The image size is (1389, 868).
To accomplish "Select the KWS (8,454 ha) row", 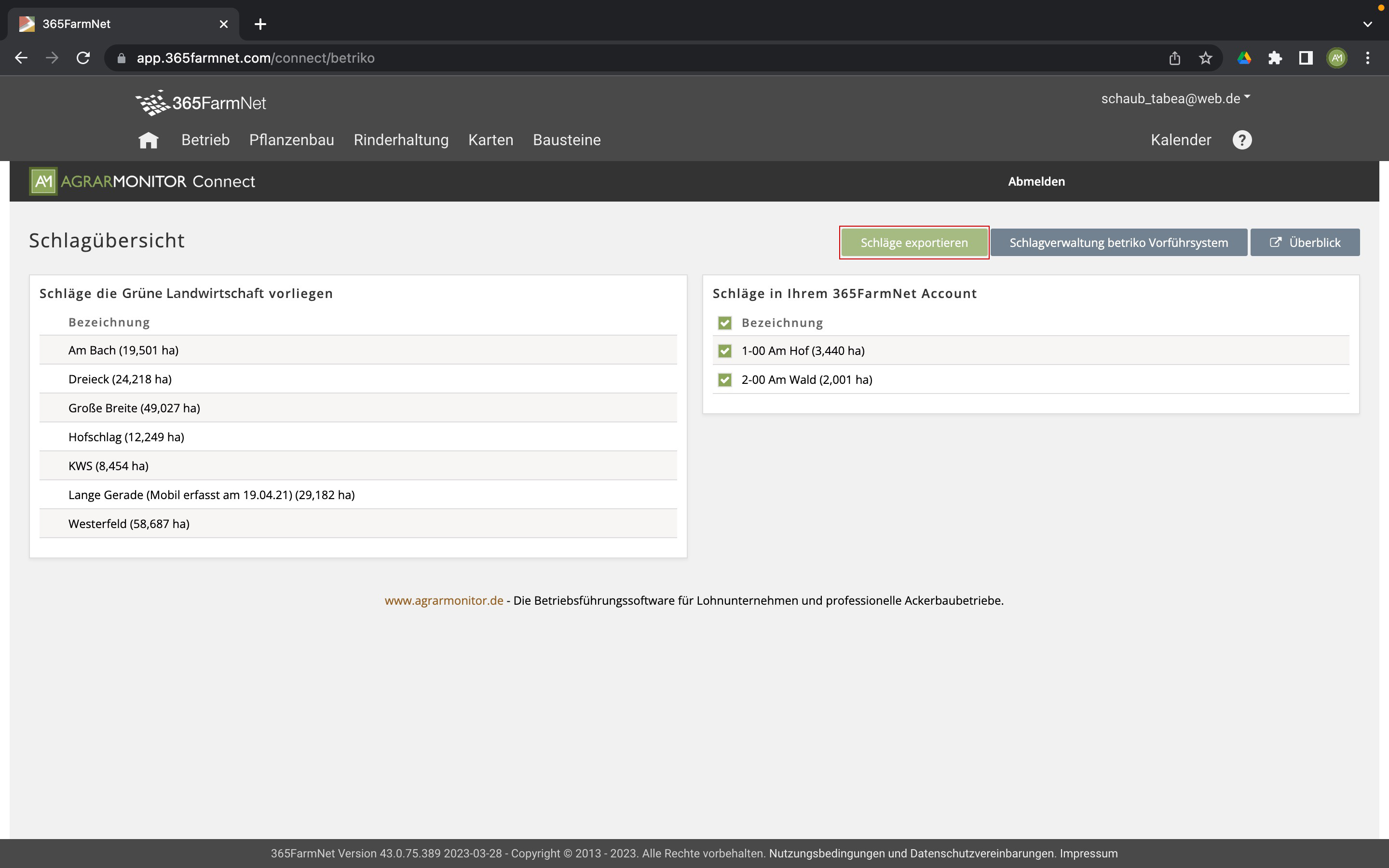I will pyautogui.click(x=358, y=466).
